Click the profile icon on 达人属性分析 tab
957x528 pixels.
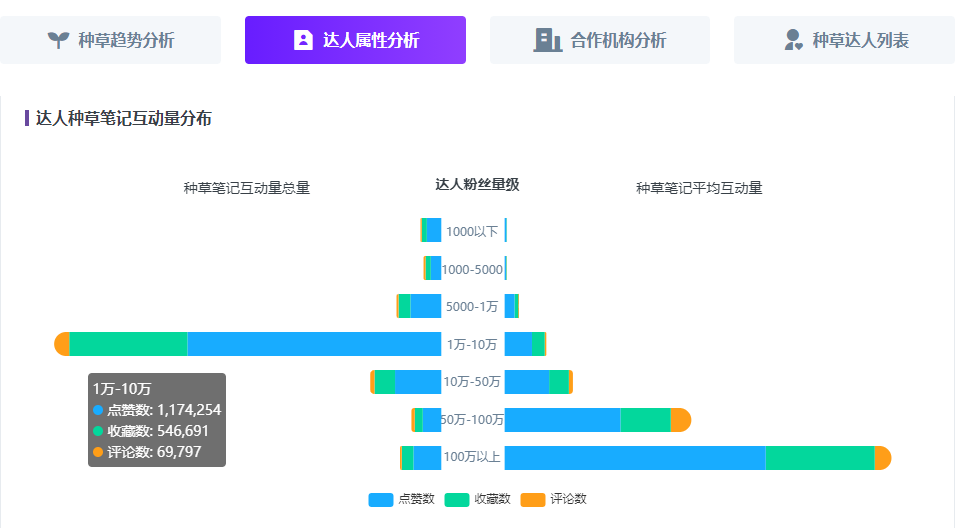[303, 40]
